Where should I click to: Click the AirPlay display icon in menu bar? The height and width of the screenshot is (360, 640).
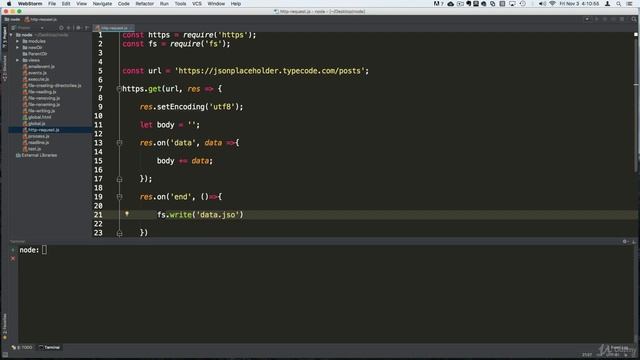512,4
